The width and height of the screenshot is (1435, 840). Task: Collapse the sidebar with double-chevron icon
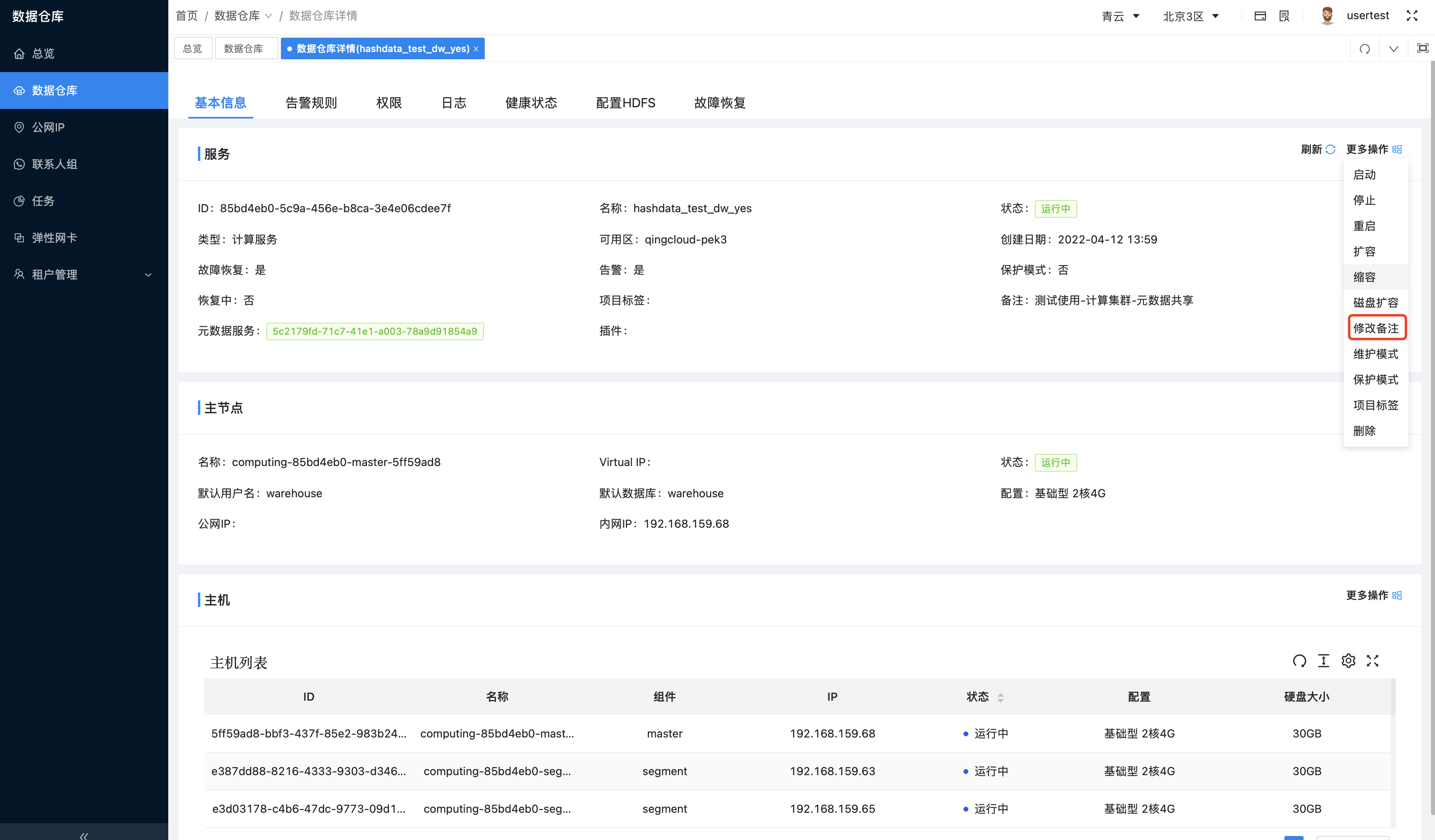(x=84, y=835)
